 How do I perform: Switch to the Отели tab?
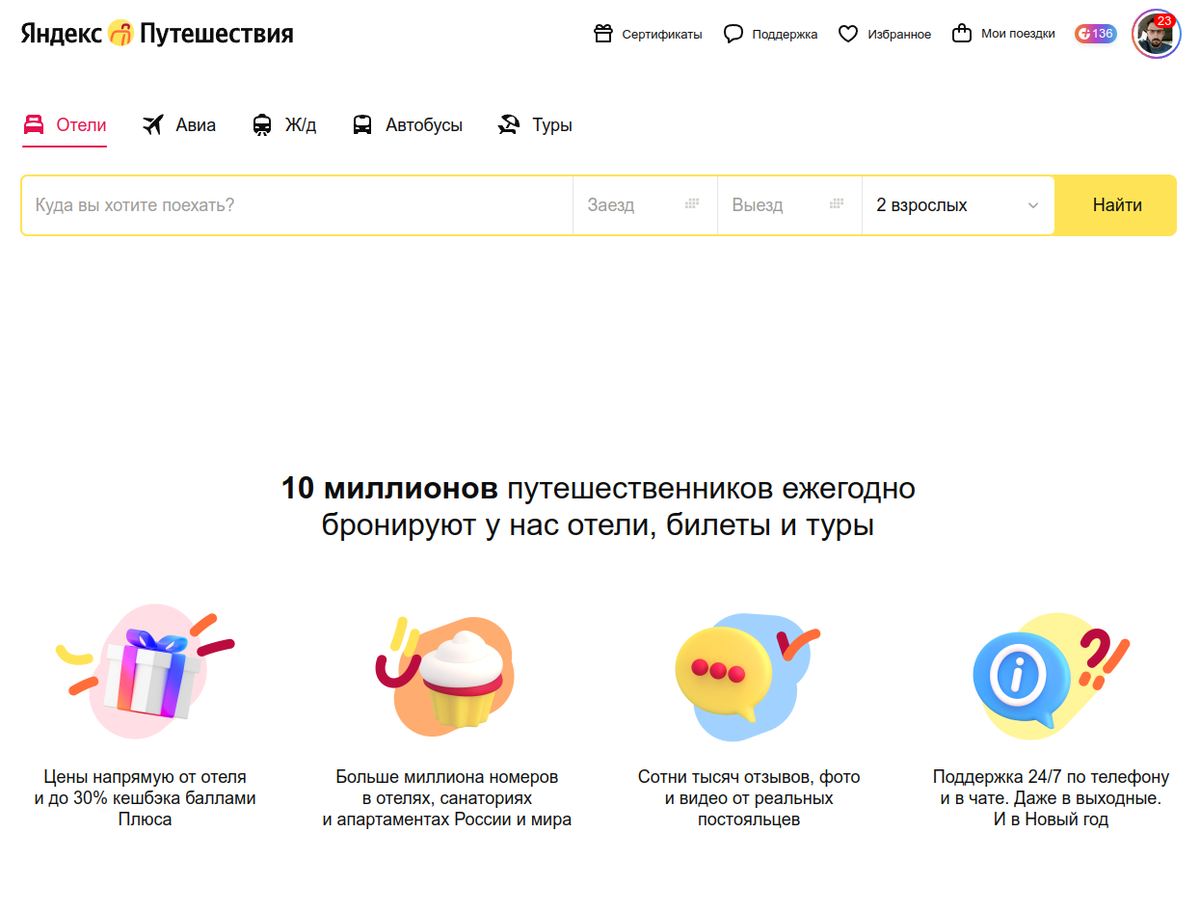click(64, 126)
